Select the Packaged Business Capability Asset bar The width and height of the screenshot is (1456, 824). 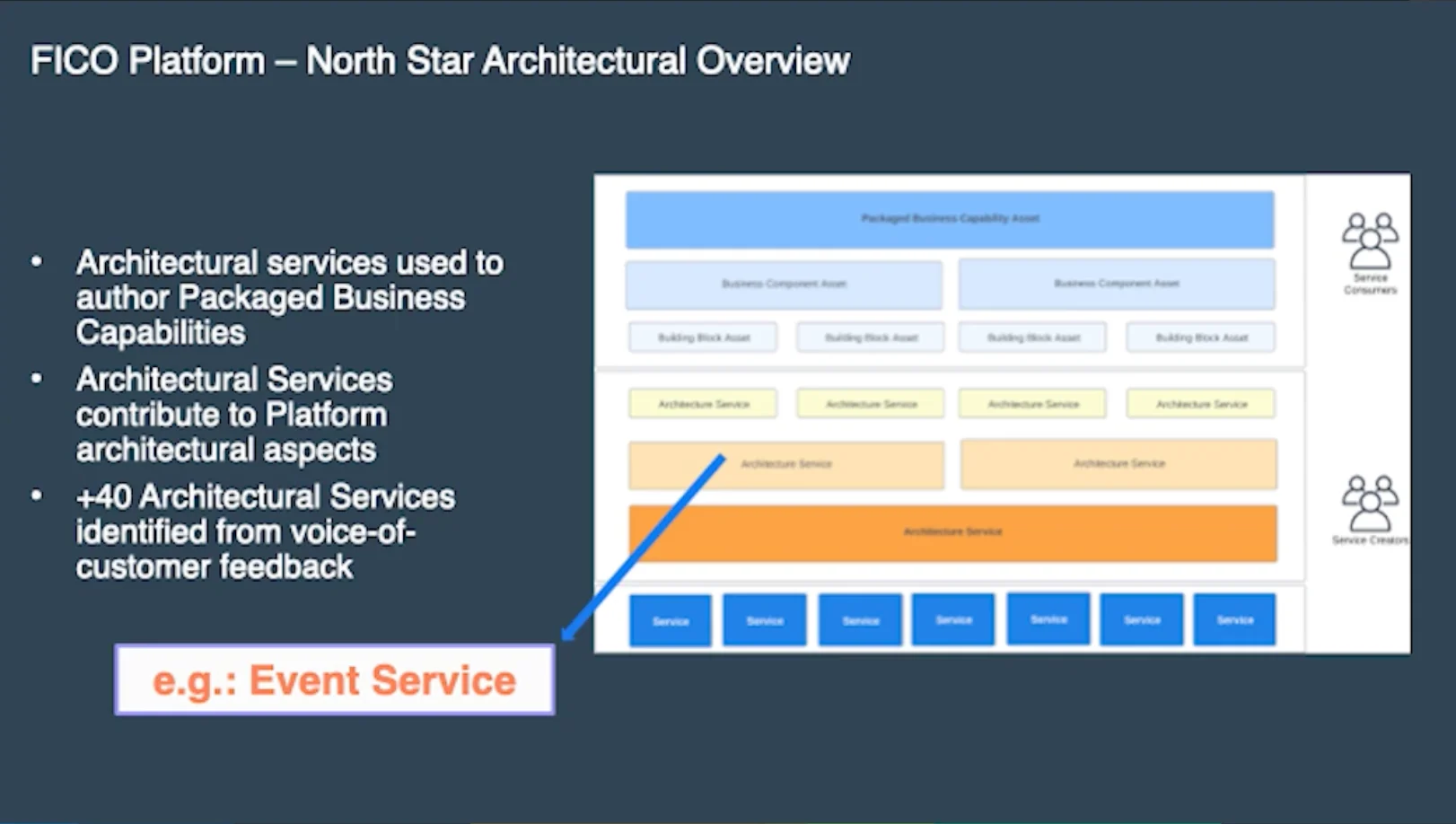tap(950, 219)
